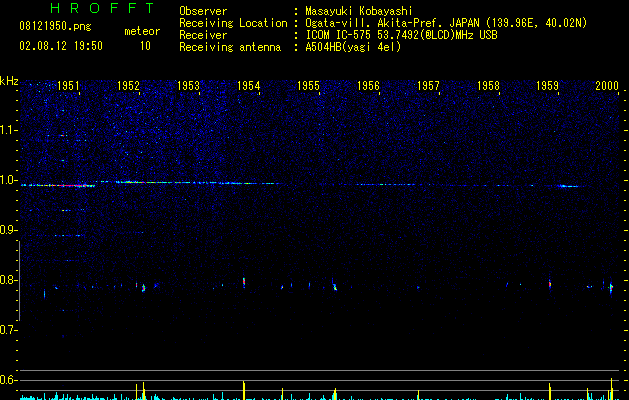Click the 1952 time marker
This screenshot has height=400, width=629.
click(128, 86)
